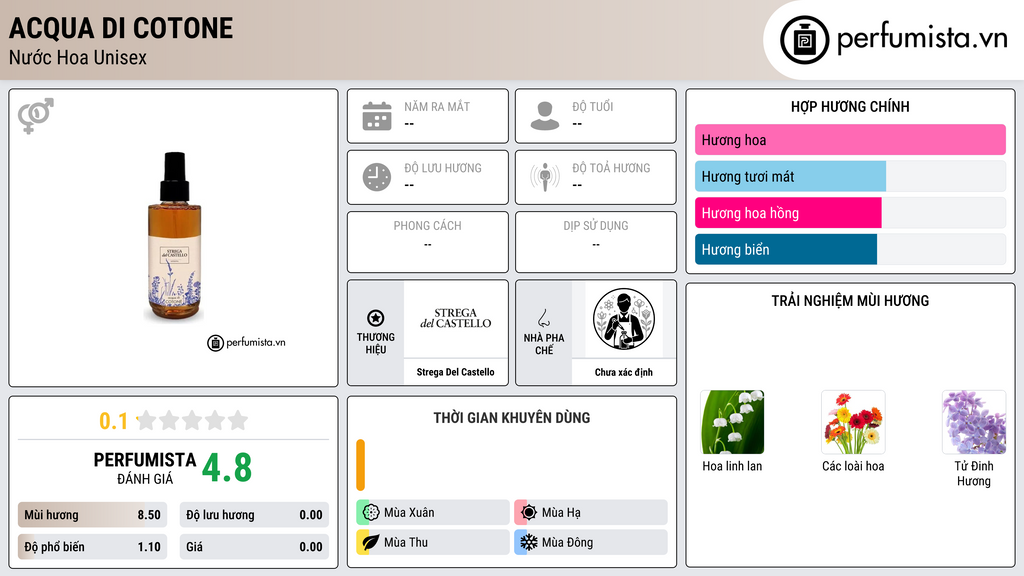The width and height of the screenshot is (1024, 576).
Task: Click the NĂM RA MẮT label
Action: coord(437,106)
